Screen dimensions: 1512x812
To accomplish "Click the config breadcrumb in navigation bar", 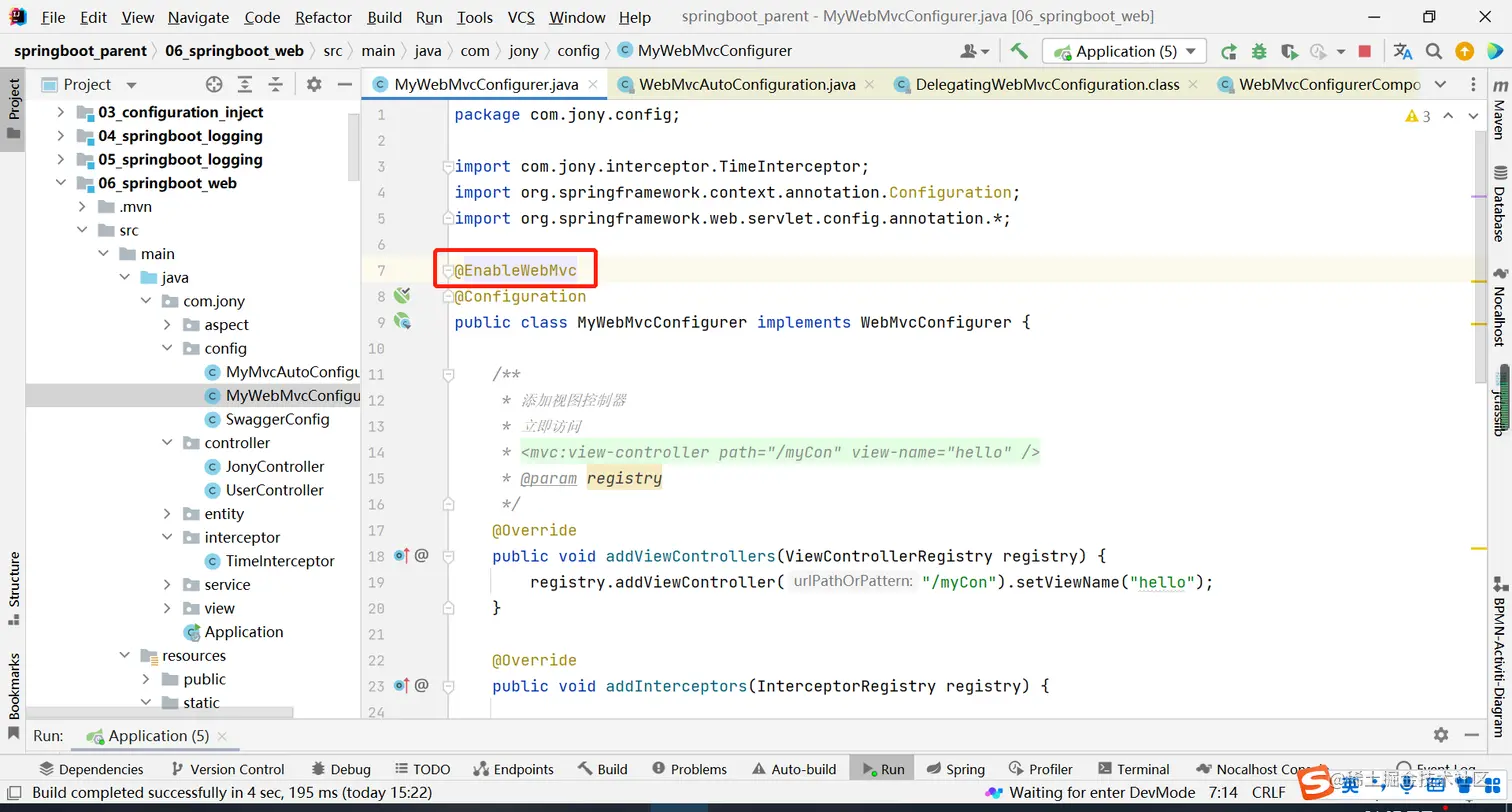I will pyautogui.click(x=579, y=50).
